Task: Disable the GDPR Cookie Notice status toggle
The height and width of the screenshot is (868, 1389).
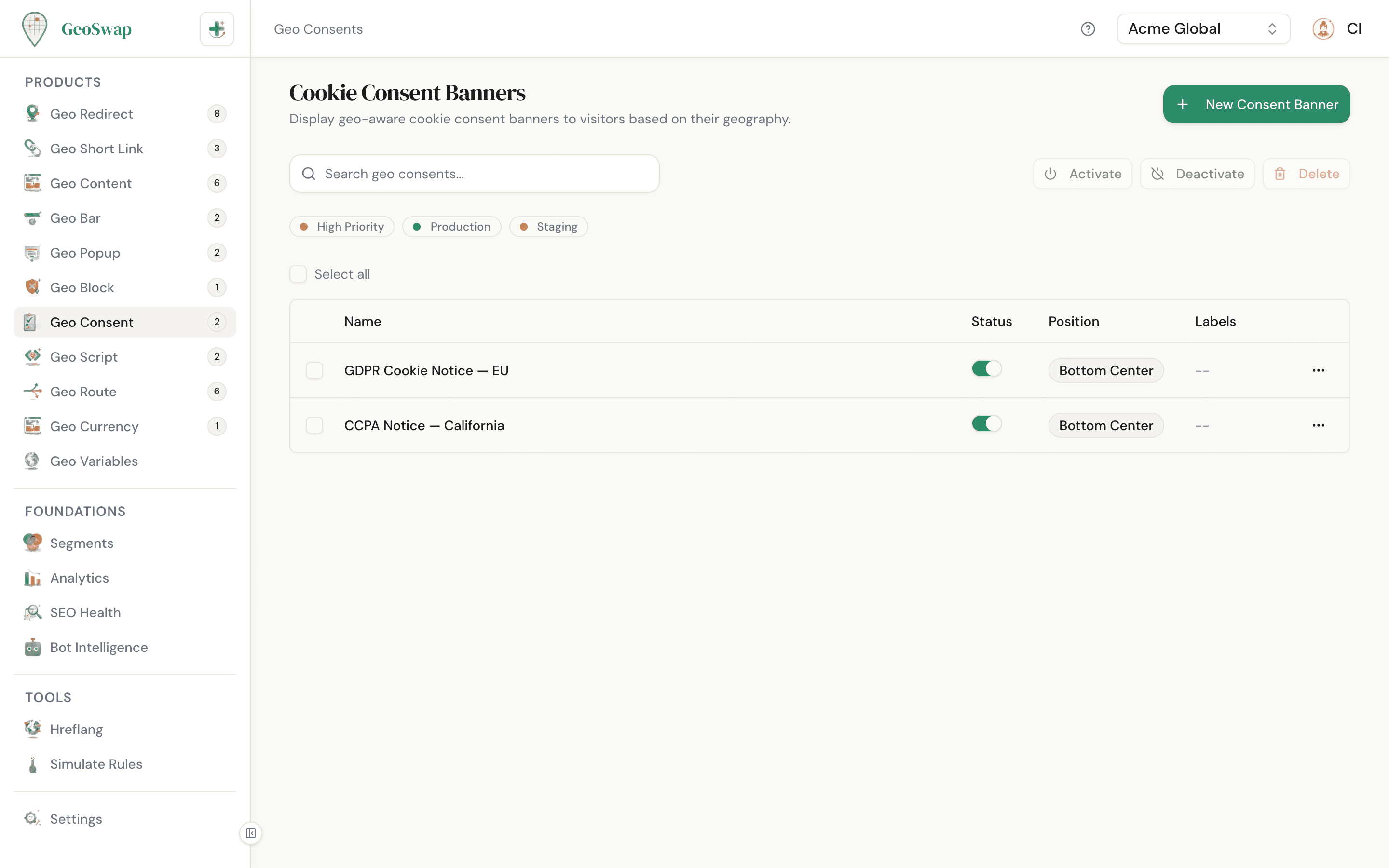Action: pyautogui.click(x=986, y=368)
